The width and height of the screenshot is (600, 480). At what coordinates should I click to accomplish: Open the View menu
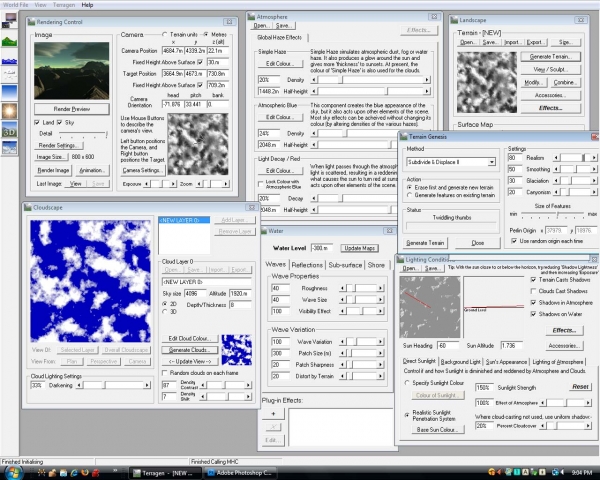click(41, 5)
